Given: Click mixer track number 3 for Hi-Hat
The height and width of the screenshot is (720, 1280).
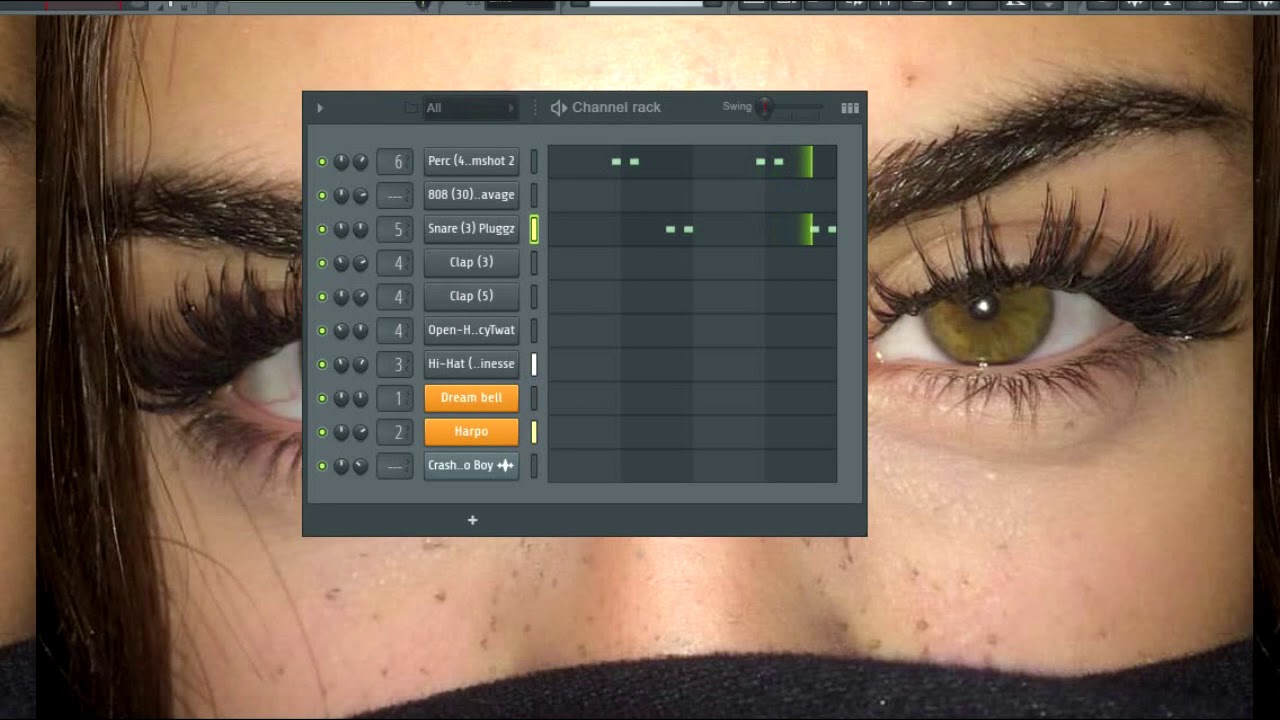Looking at the screenshot, I should (x=395, y=364).
